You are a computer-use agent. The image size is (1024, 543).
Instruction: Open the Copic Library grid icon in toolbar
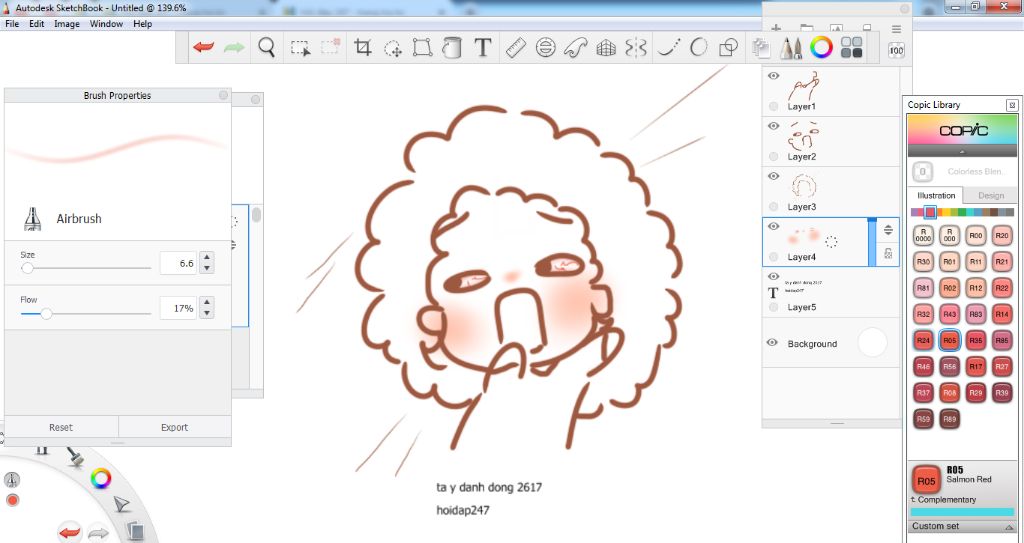point(852,48)
